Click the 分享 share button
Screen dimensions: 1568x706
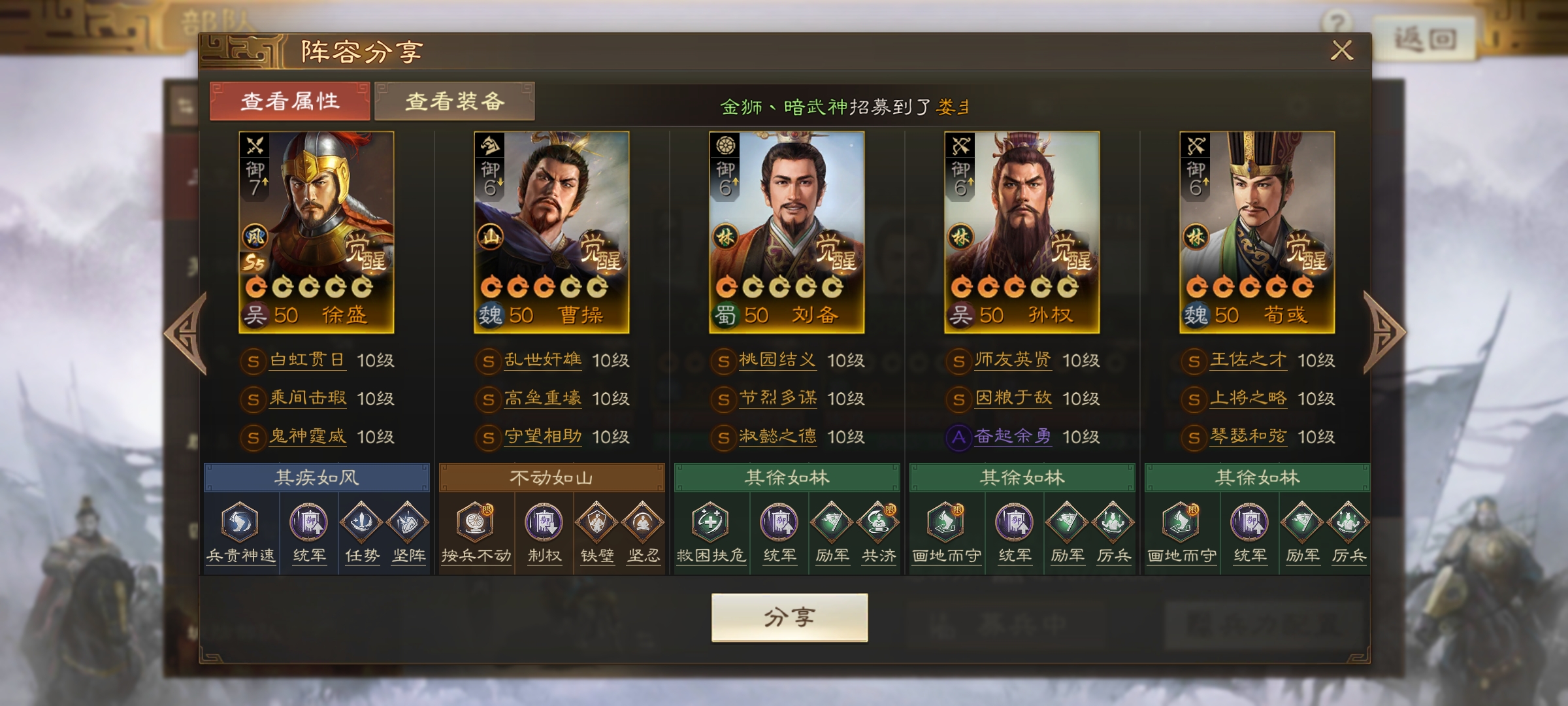[789, 617]
